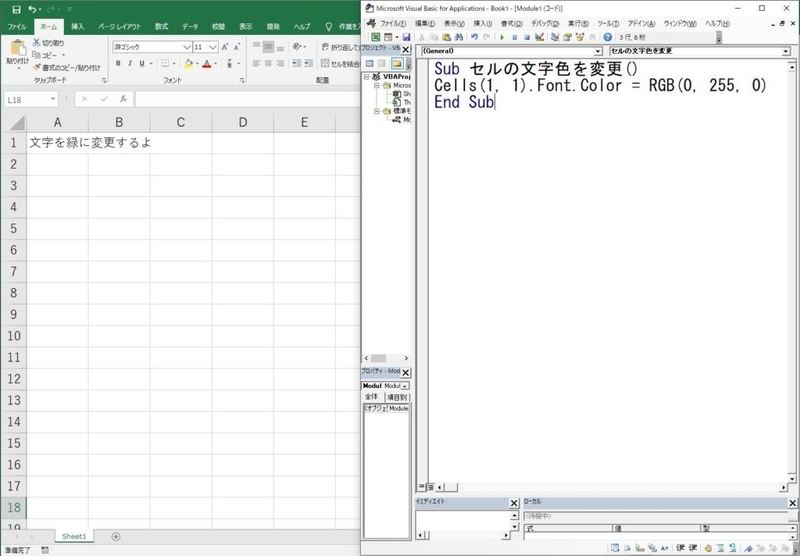
Task: Collapse the standard modules folder node
Action: pyautogui.click(x=377, y=111)
